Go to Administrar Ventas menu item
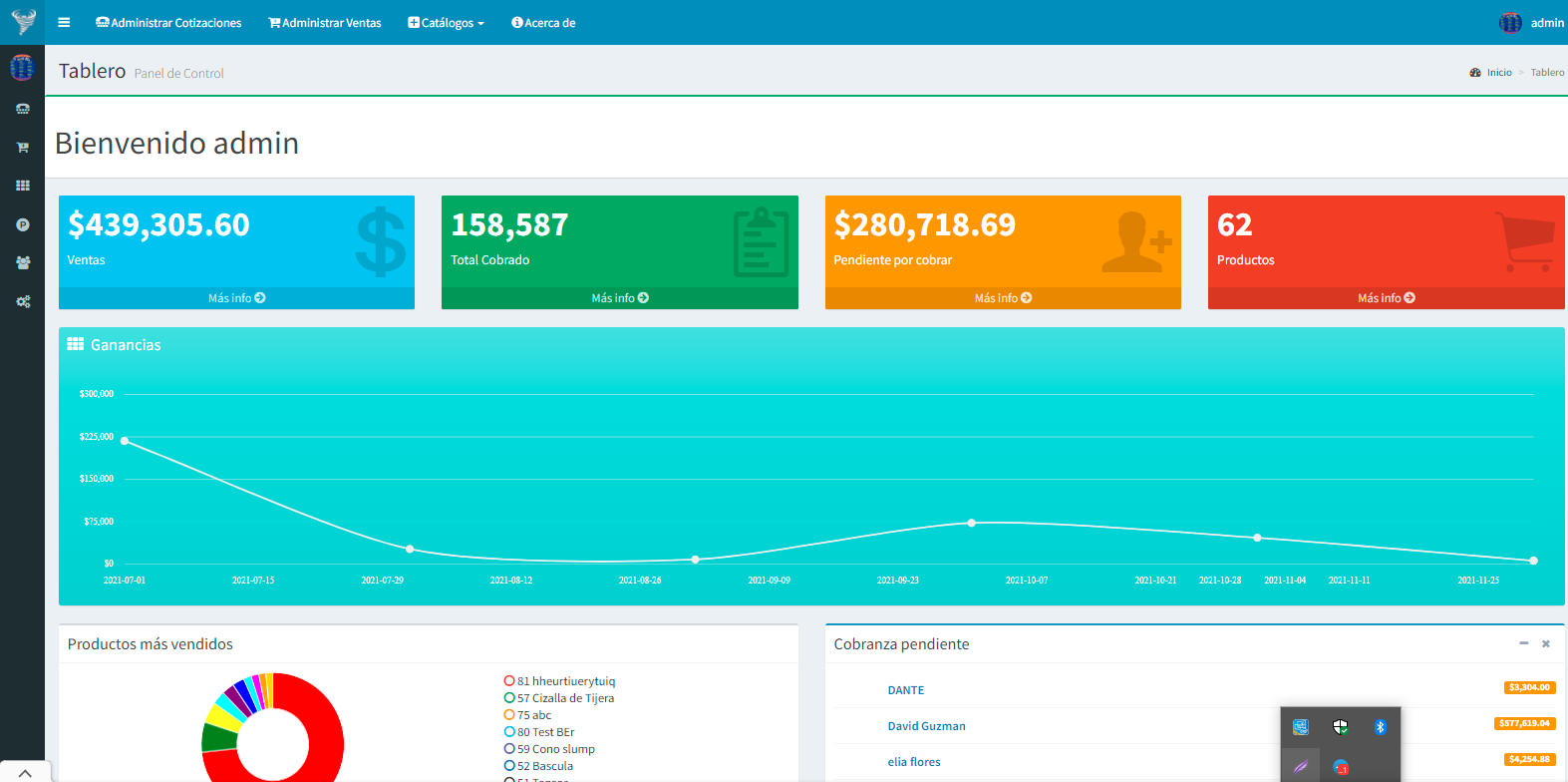The image size is (1568, 782). click(x=325, y=22)
